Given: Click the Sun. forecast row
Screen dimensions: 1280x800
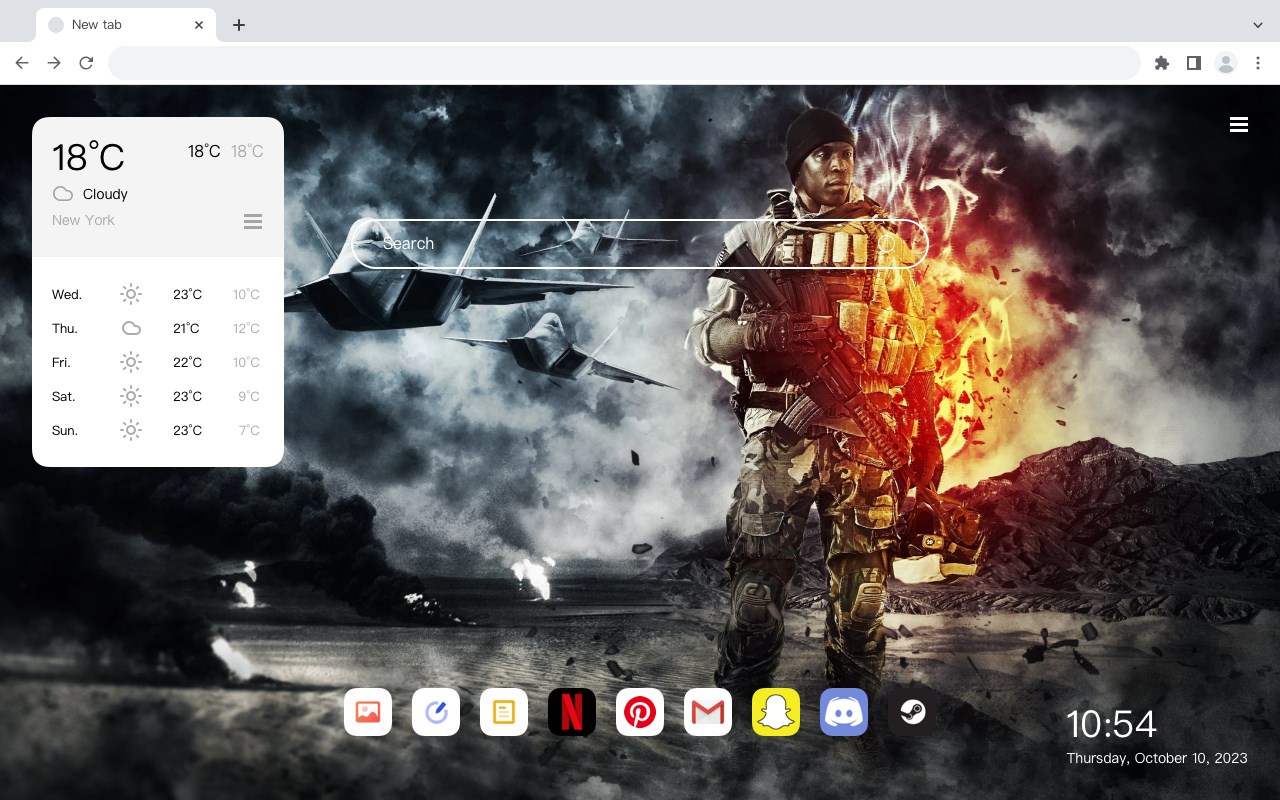Looking at the screenshot, I should pyautogui.click(x=158, y=430).
